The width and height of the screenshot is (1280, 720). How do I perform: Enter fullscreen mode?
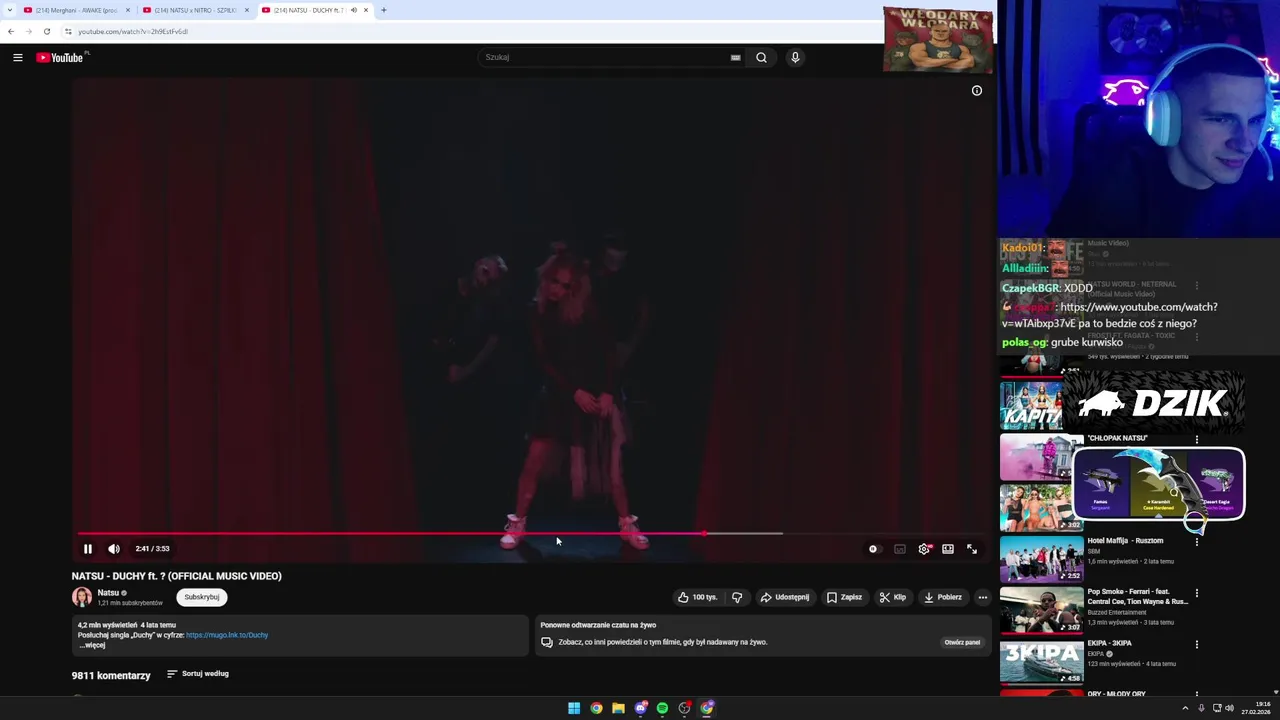pyautogui.click(x=972, y=549)
